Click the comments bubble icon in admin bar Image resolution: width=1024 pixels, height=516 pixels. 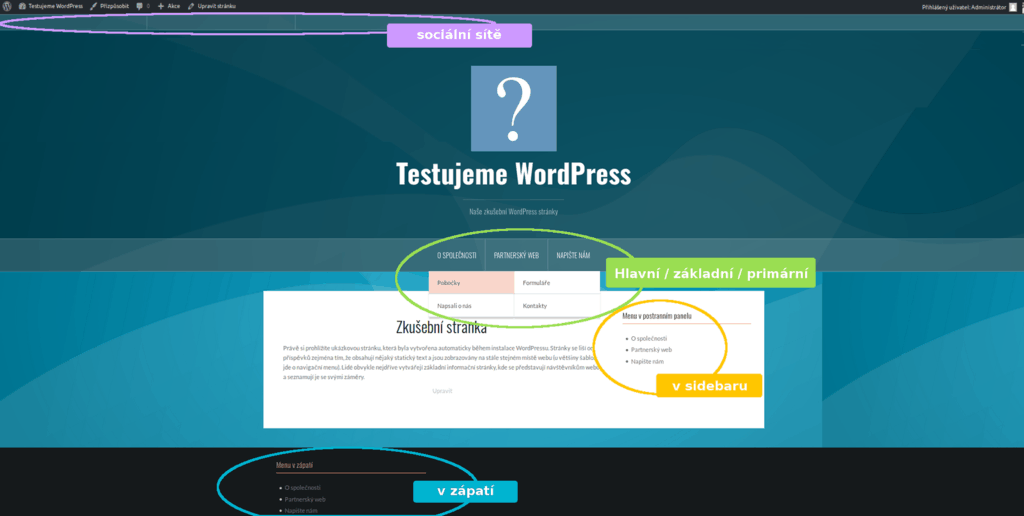pos(139,6)
